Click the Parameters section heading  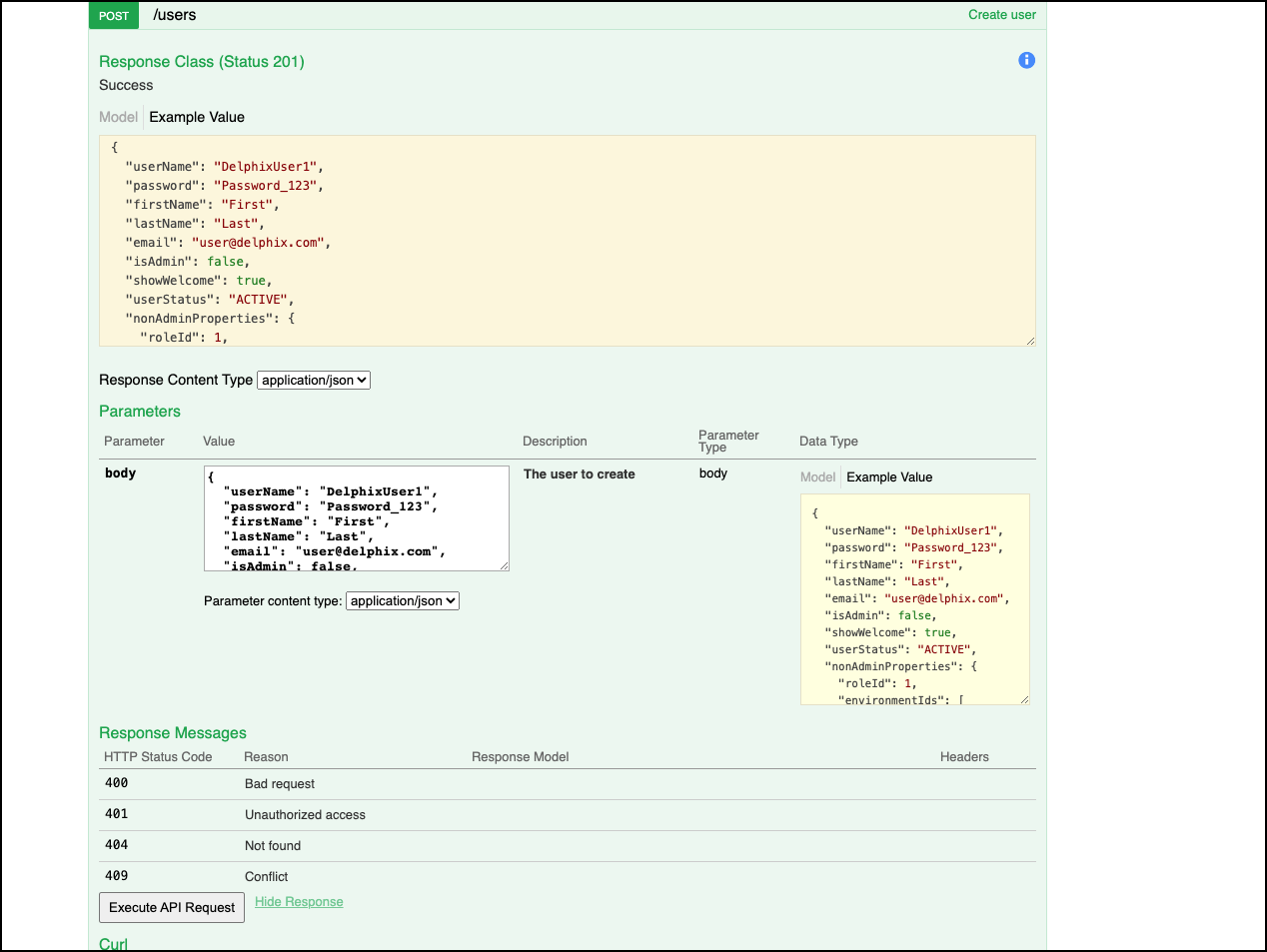tap(139, 412)
